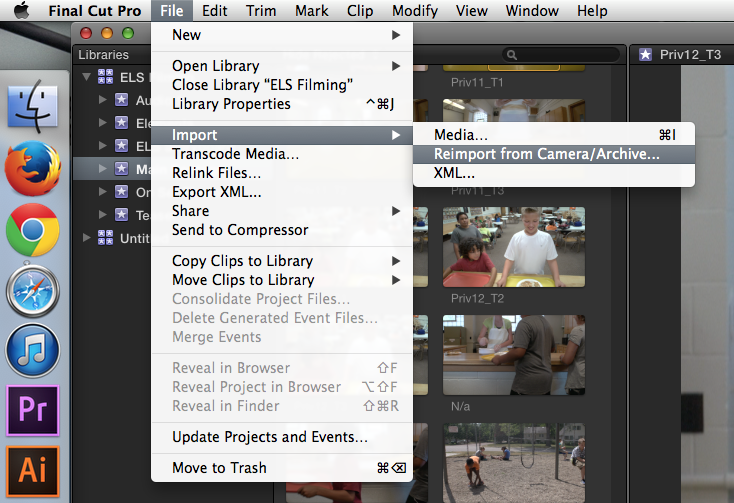Image resolution: width=734 pixels, height=503 pixels.
Task: Open Google Chrome in the dock
Action: click(33, 230)
